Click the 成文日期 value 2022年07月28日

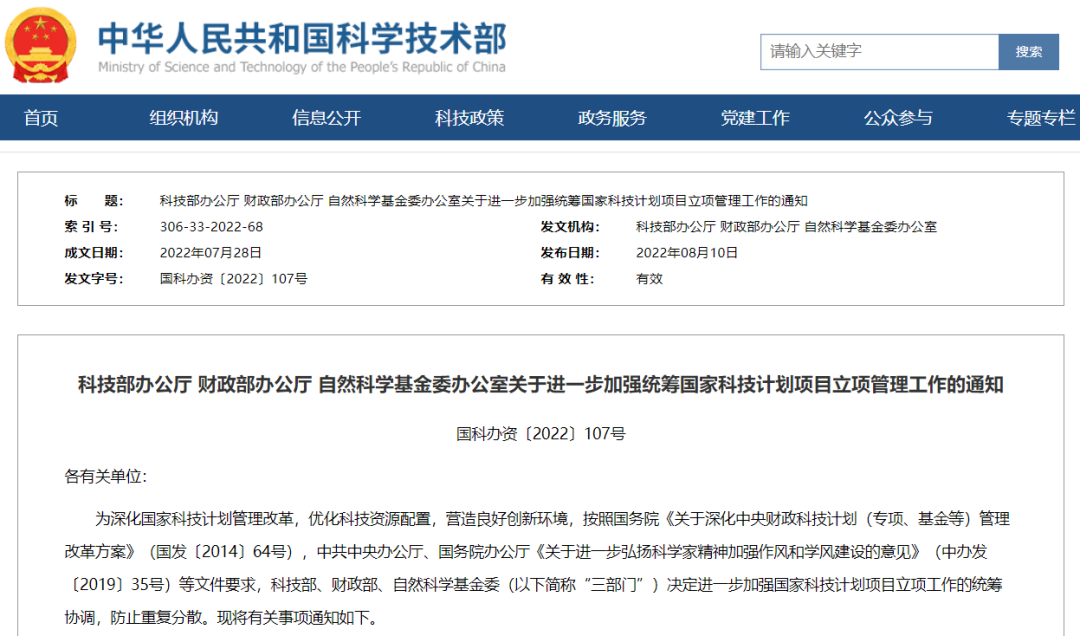[211, 253]
